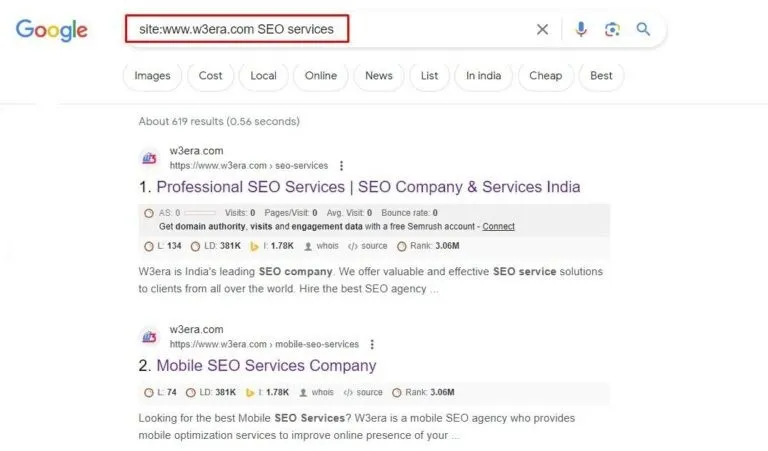Click 'Avg. Visit: 0' metric text
This screenshot has width=768, height=451.
(349, 213)
